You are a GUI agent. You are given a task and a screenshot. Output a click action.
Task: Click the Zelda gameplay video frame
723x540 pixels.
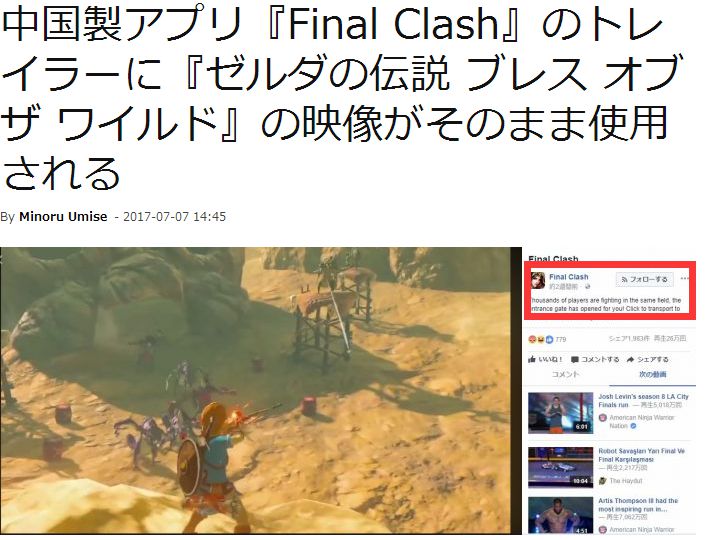pos(261,391)
